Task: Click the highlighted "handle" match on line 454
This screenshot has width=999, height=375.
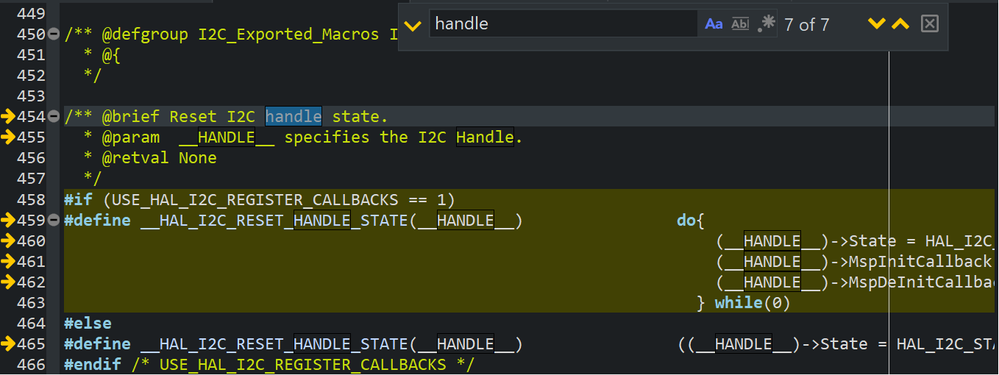Action: coord(294,117)
